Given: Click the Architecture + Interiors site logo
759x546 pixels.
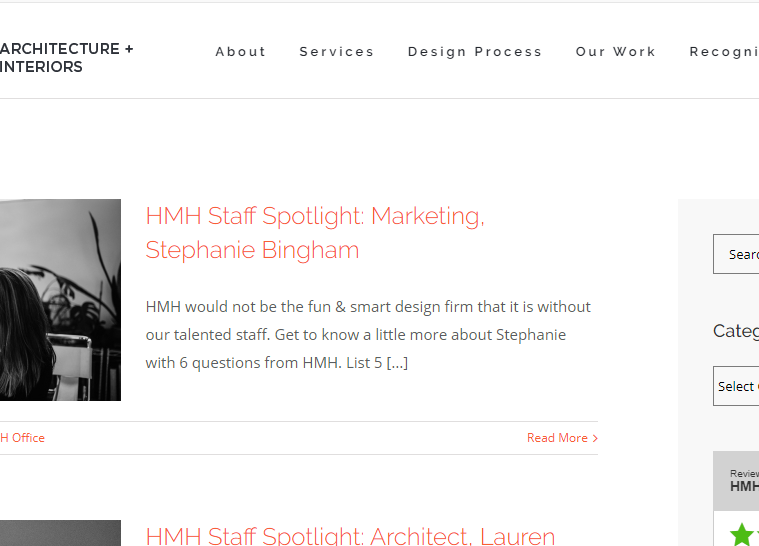Looking at the screenshot, I should click(66, 58).
